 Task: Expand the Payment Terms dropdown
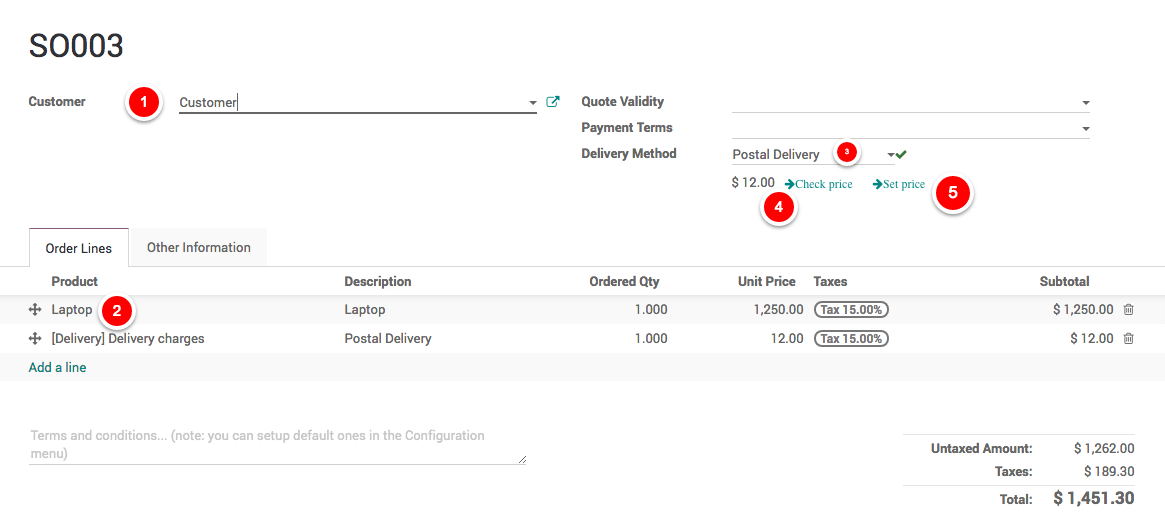click(1085, 129)
